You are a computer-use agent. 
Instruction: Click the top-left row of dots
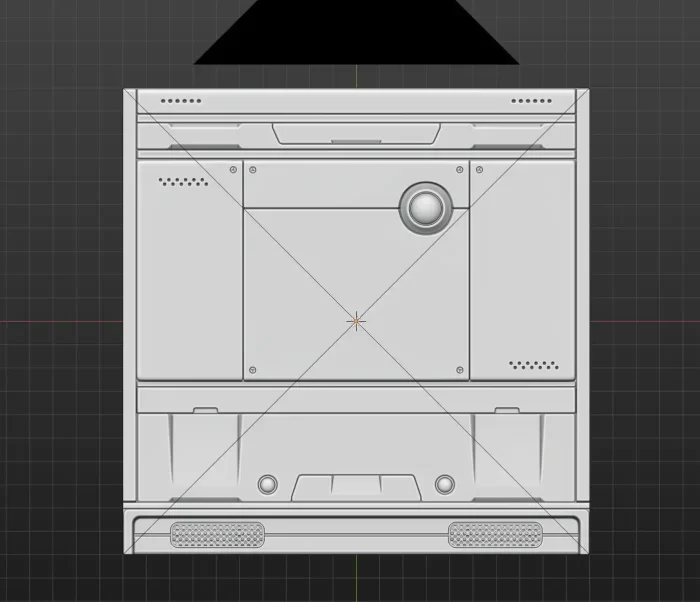click(182, 101)
